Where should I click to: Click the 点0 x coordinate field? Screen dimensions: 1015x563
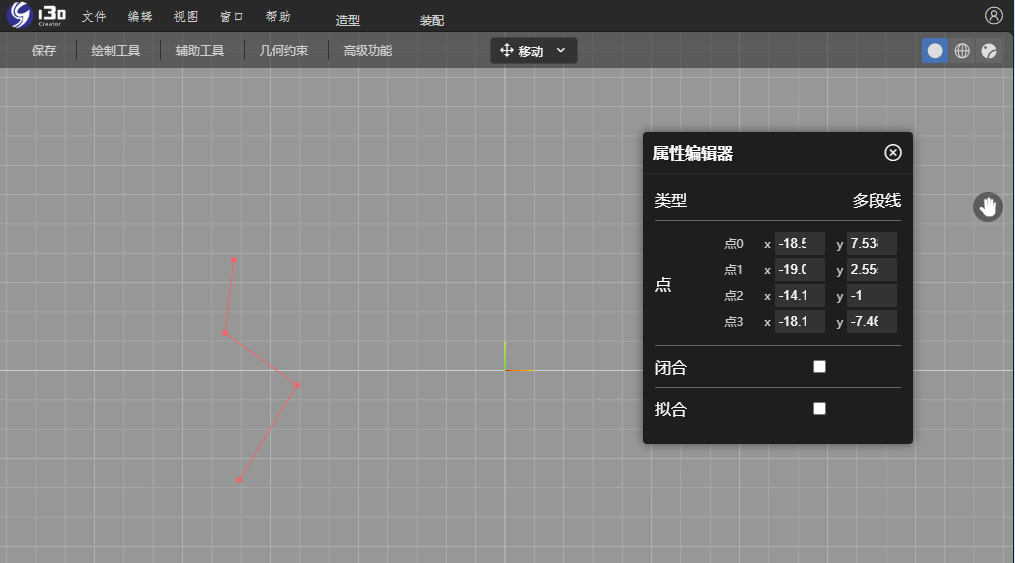[x=799, y=244]
